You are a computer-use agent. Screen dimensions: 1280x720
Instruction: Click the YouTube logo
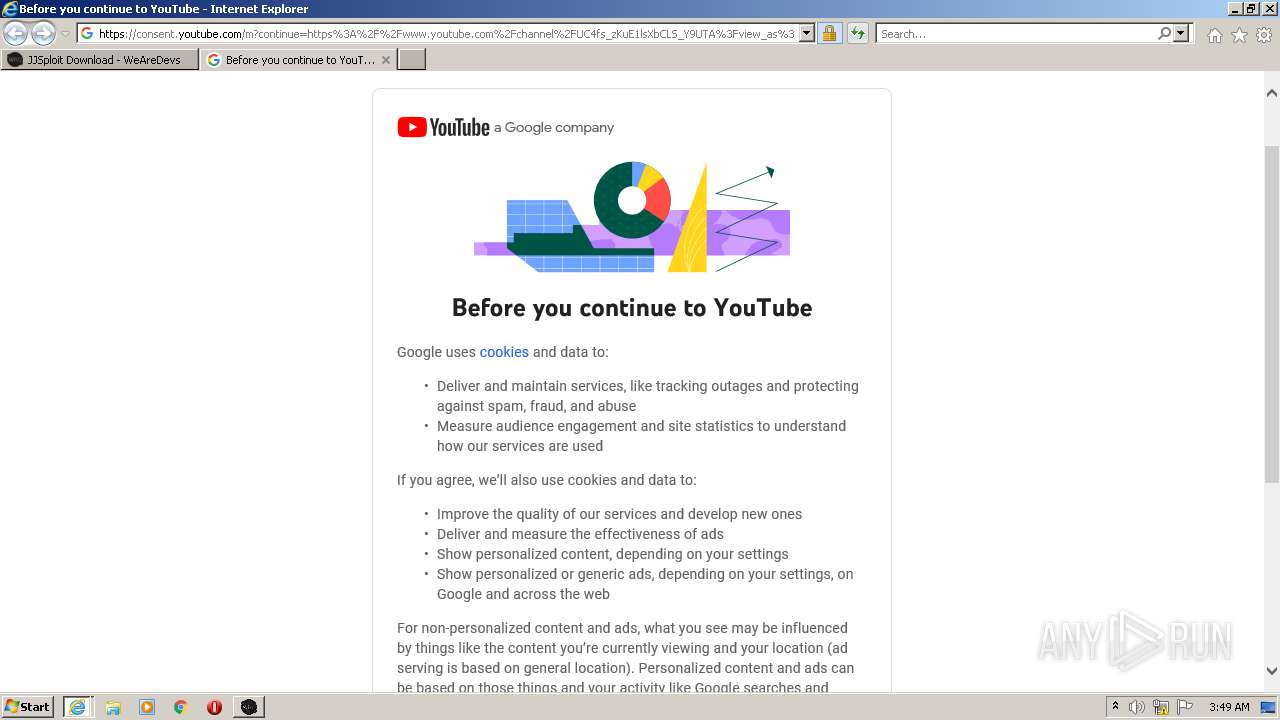pos(443,127)
